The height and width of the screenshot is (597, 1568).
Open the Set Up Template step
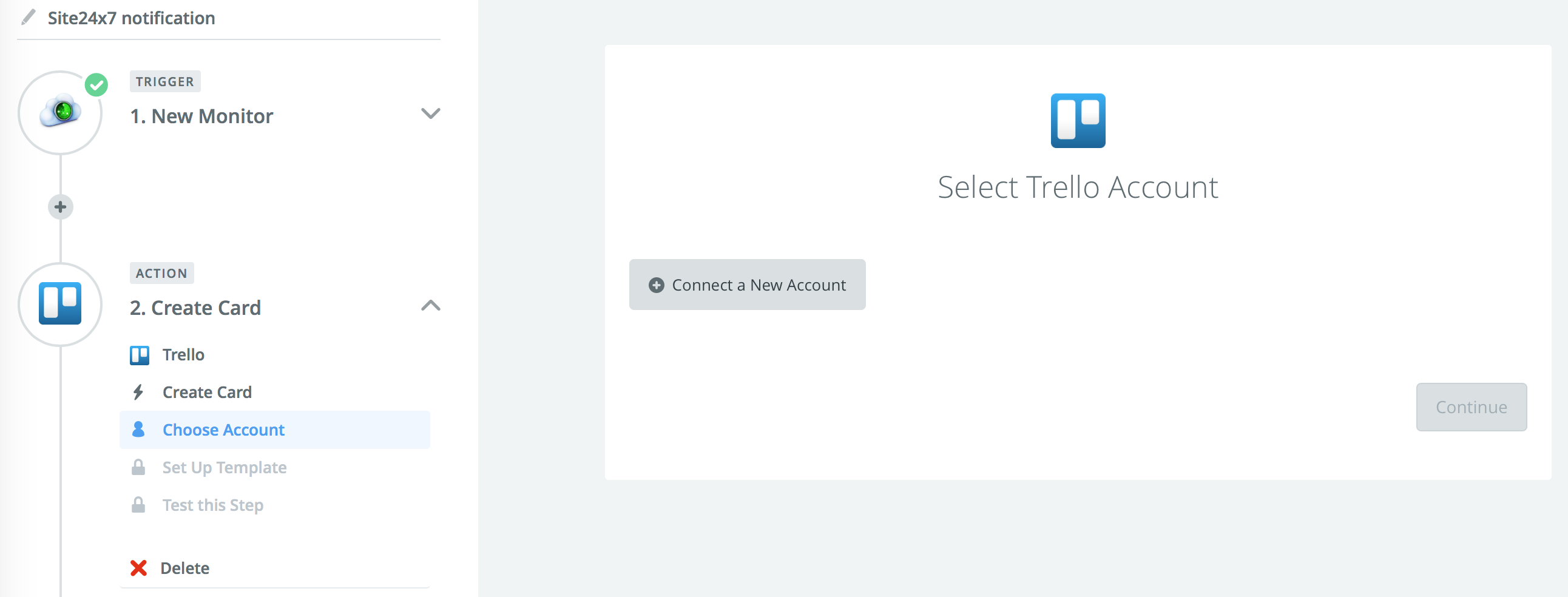[224, 467]
